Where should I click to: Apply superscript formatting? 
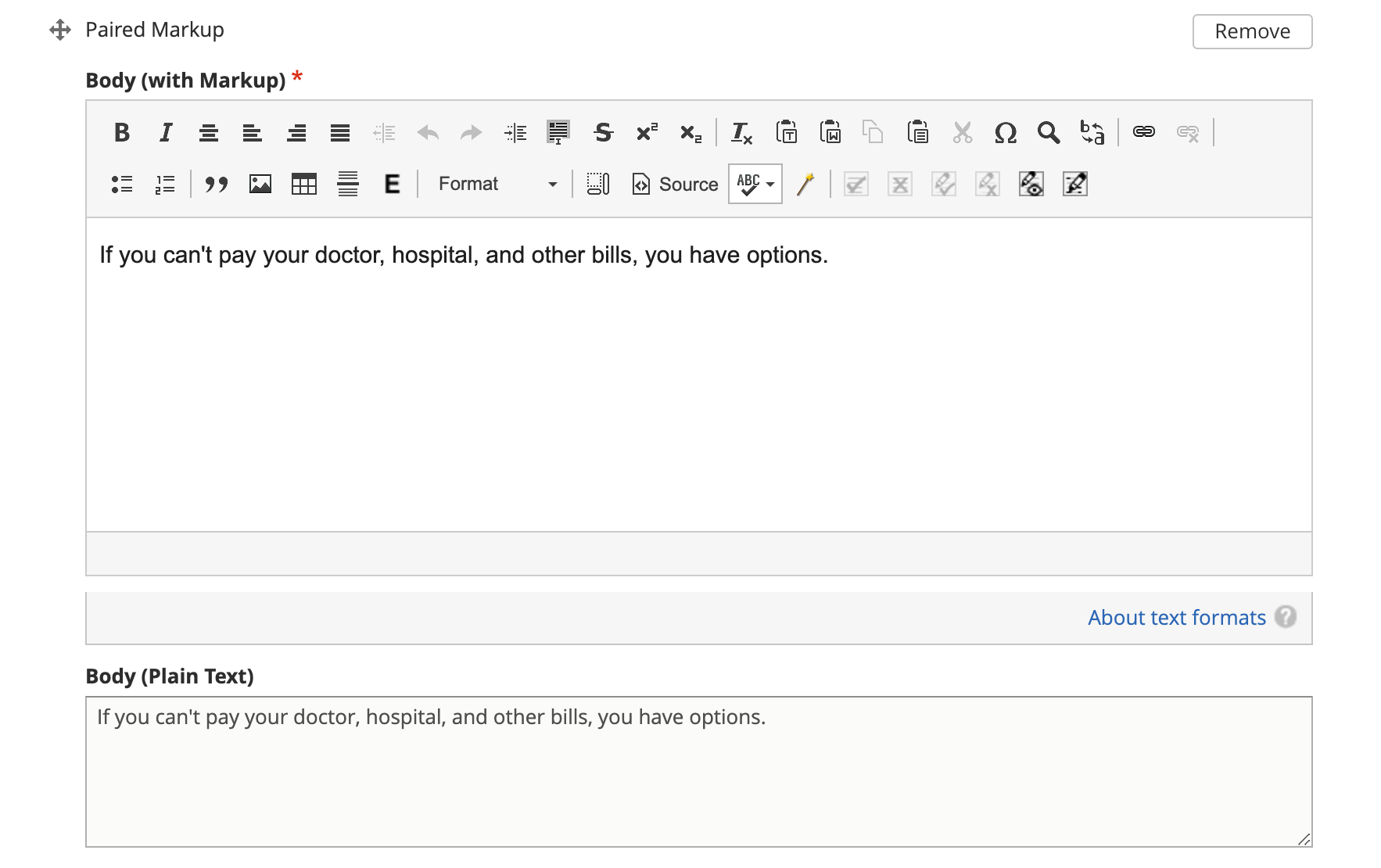tap(647, 132)
